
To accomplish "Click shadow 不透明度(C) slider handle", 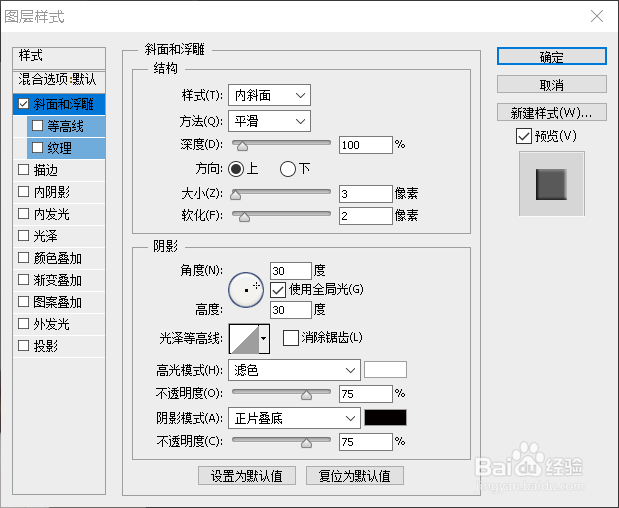I will tap(306, 443).
